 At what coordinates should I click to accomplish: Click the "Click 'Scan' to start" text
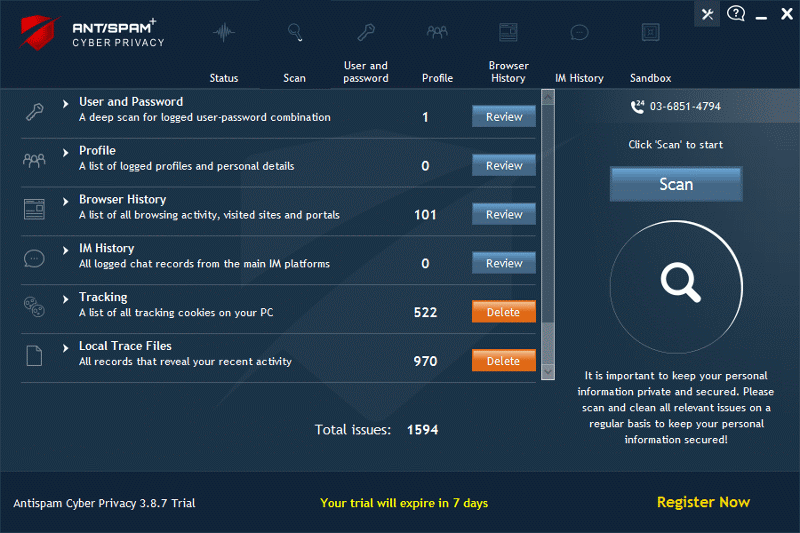676,145
